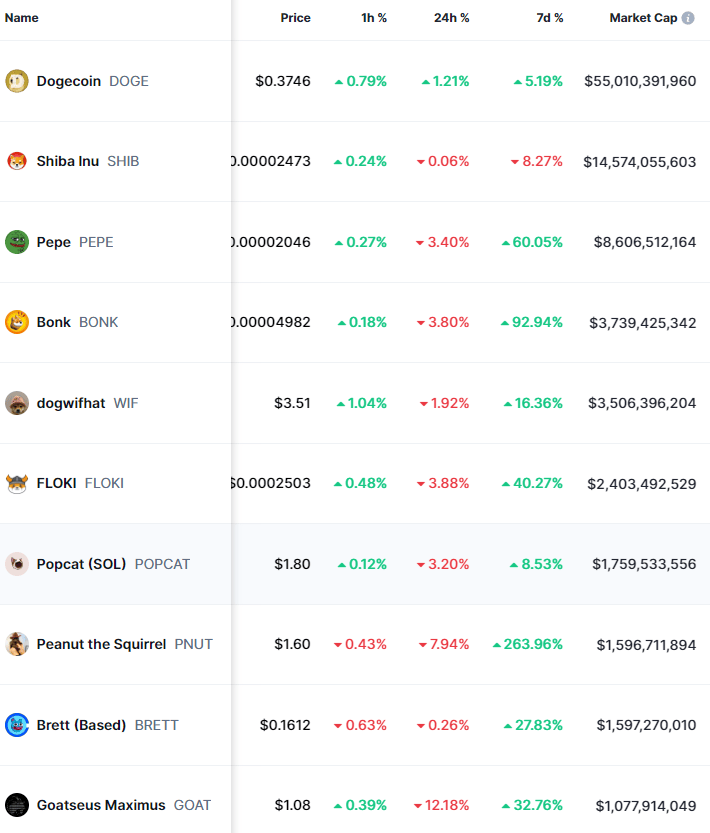Open the Goatseus Maximus GOAT link

click(x=124, y=805)
